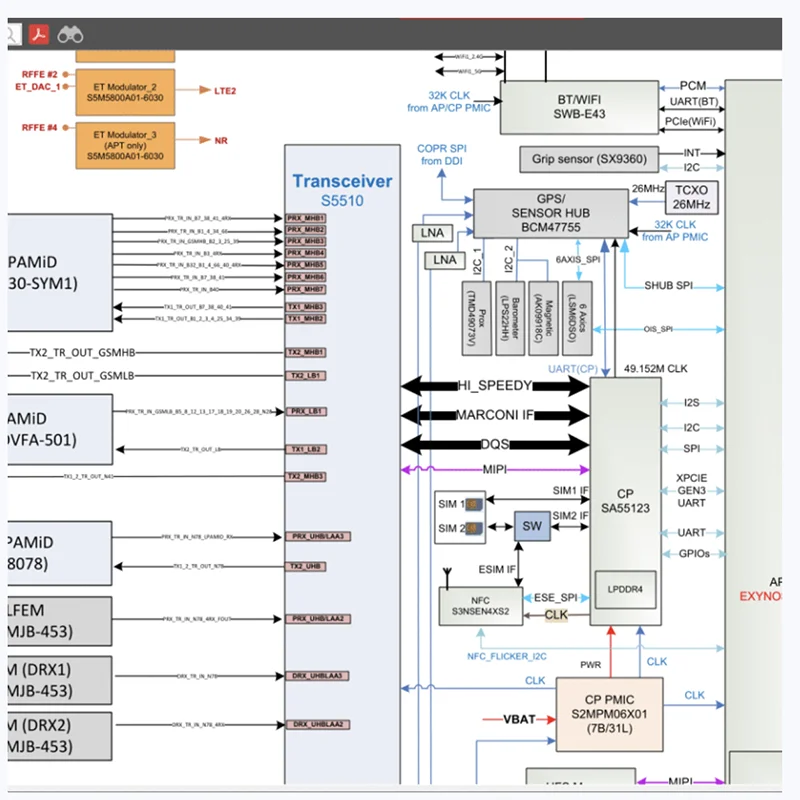Click the 'PRX_LB1' transceiver port
This screenshot has width=800, height=800.
306,411
